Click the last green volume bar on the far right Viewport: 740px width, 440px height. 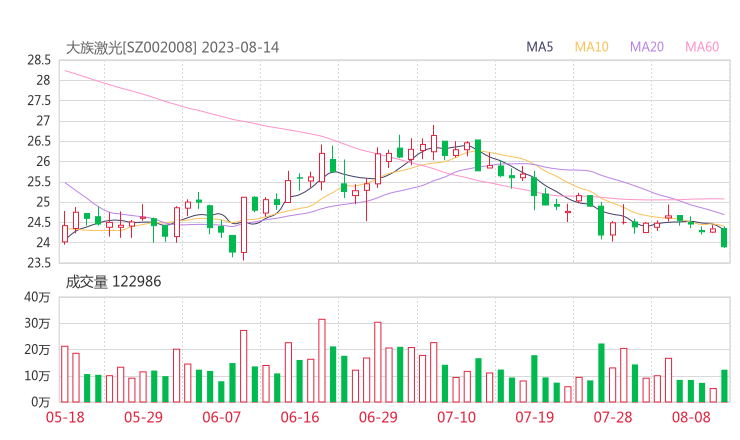(x=724, y=386)
